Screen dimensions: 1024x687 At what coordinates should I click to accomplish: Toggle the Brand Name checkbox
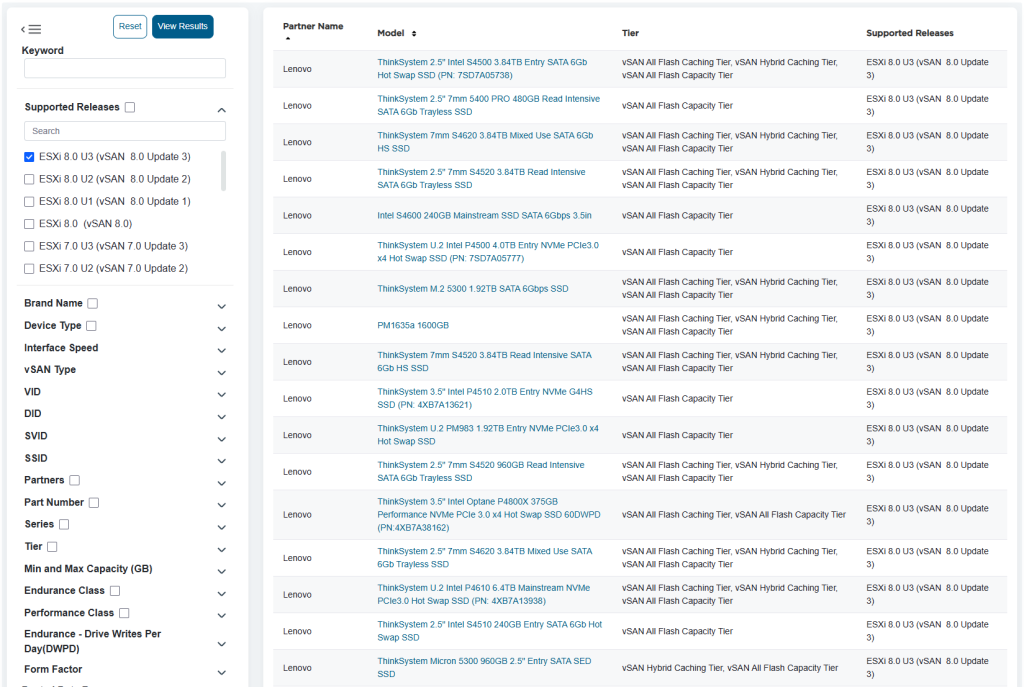(x=93, y=304)
